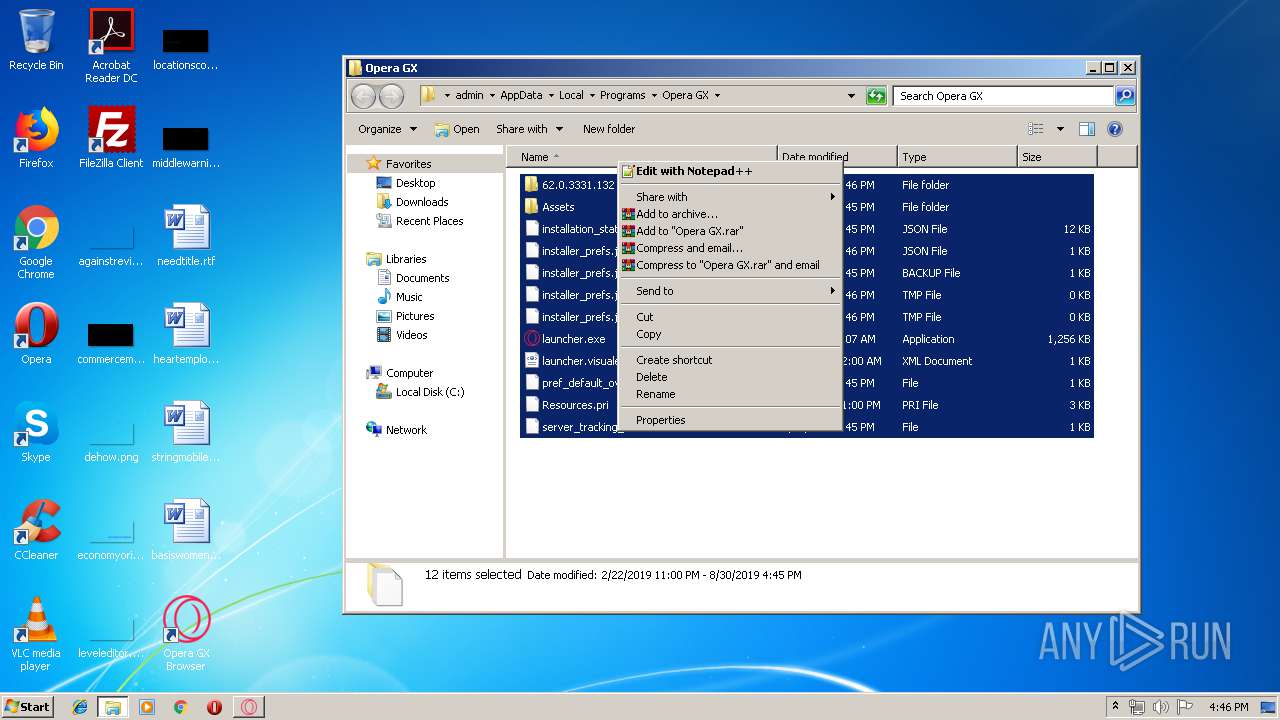The height and width of the screenshot is (720, 1280).
Task: Open Internet Explorer from taskbar
Action: click(80, 707)
